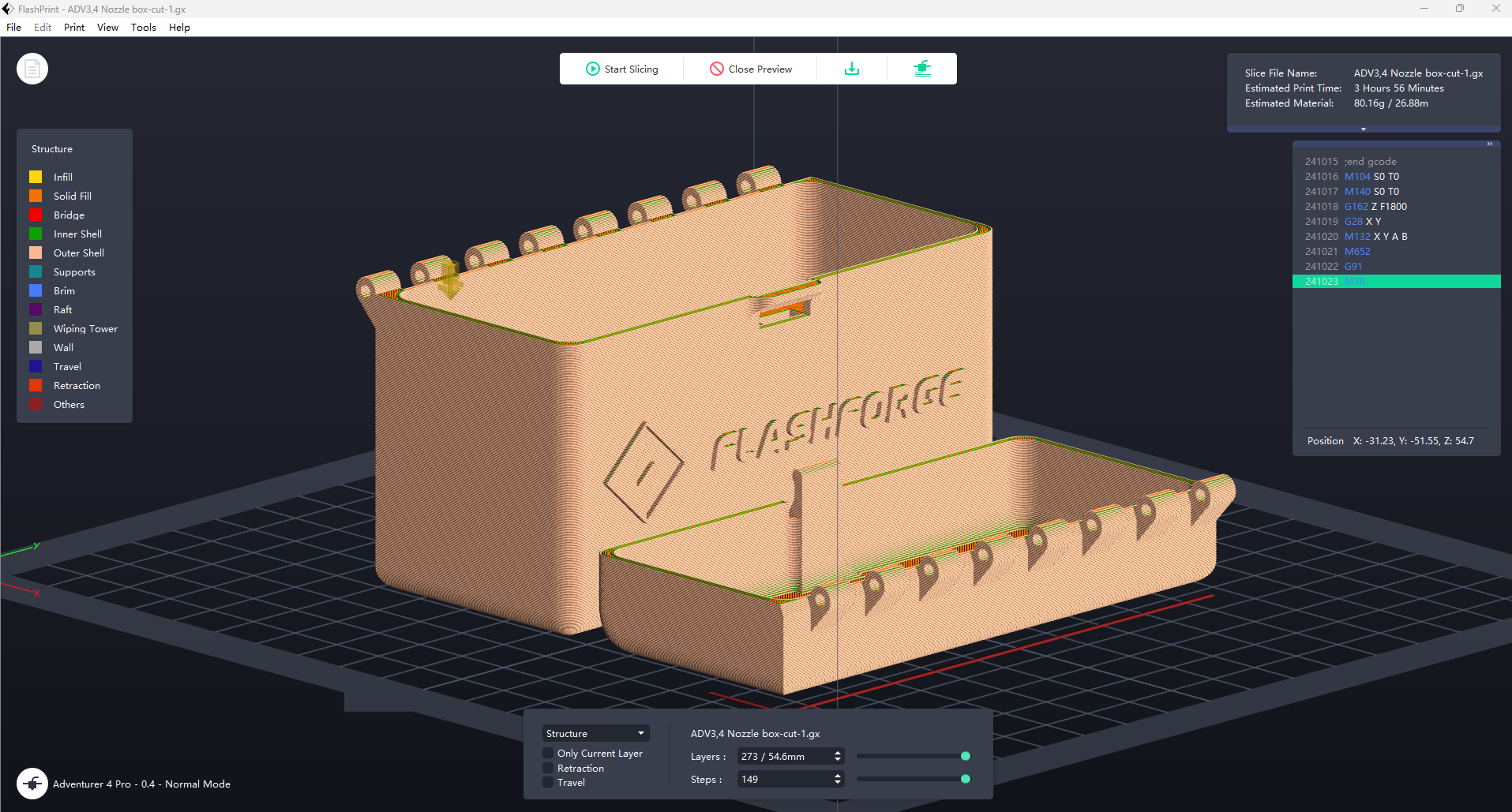The height and width of the screenshot is (812, 1512).
Task: Click the save gcode download icon
Action: [x=852, y=69]
